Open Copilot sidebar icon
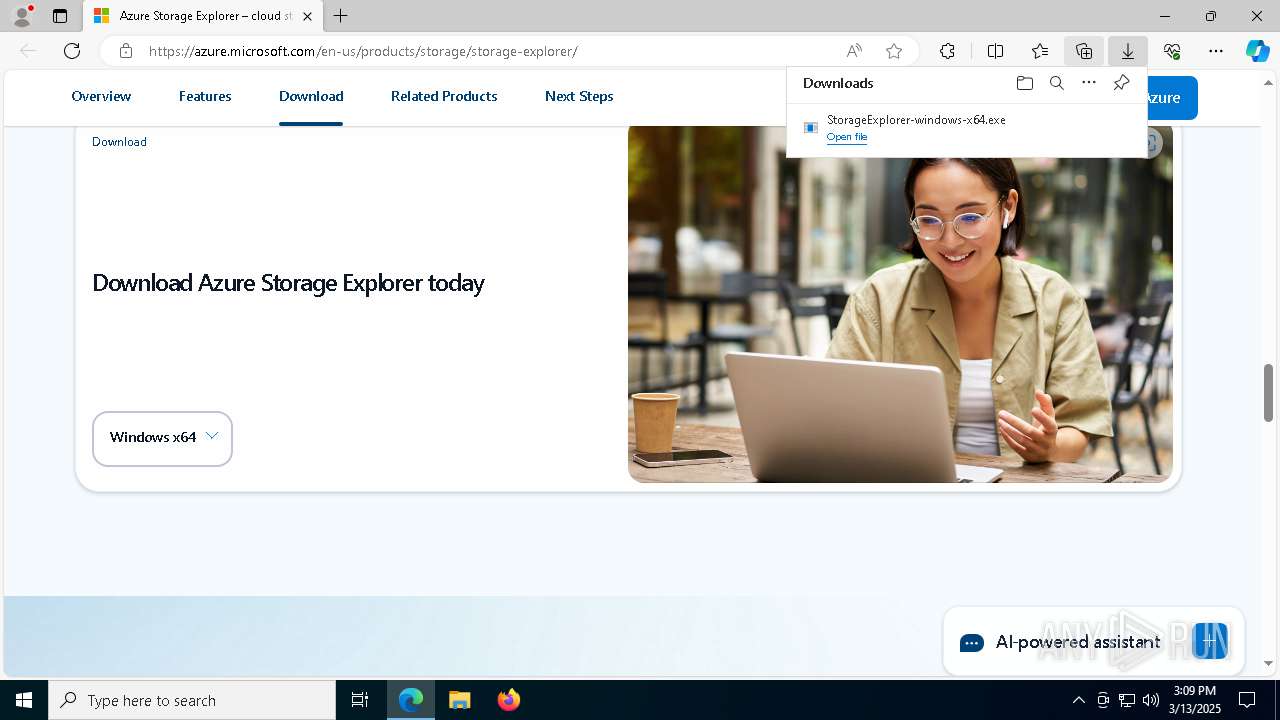 tap(1257, 51)
